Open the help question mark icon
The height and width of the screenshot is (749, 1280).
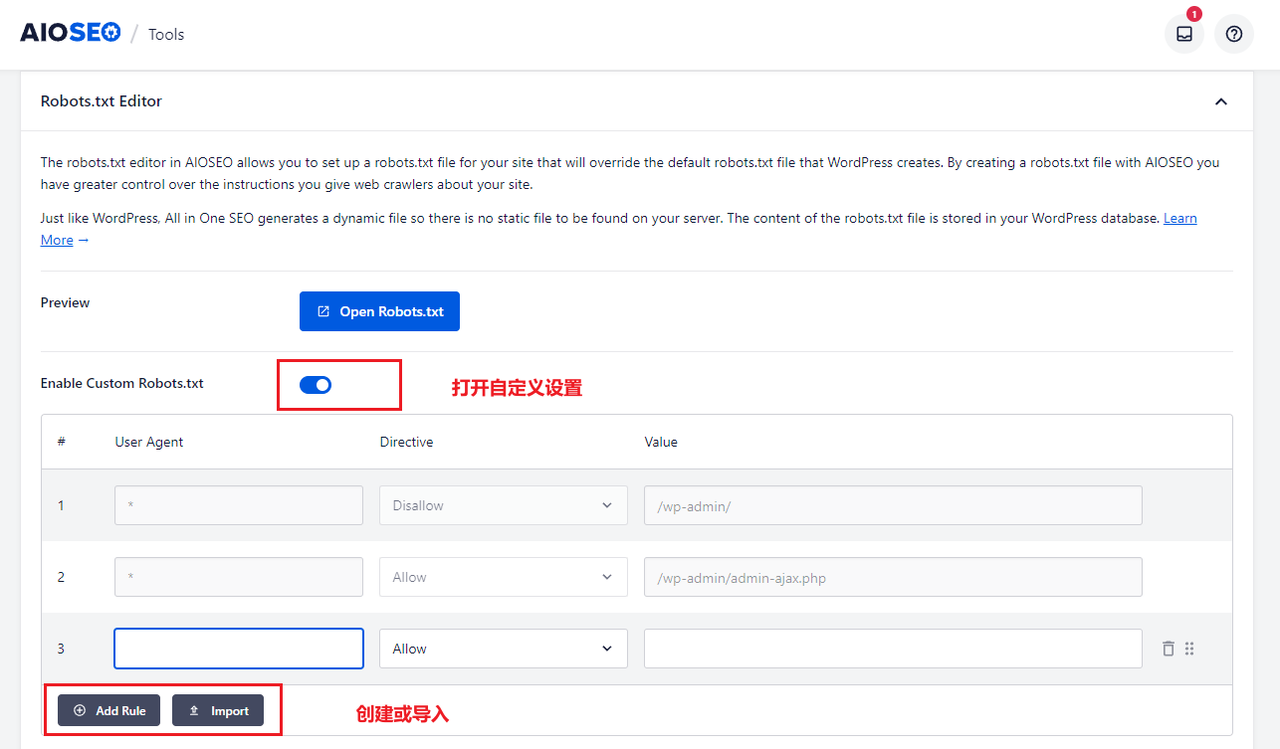[1234, 34]
